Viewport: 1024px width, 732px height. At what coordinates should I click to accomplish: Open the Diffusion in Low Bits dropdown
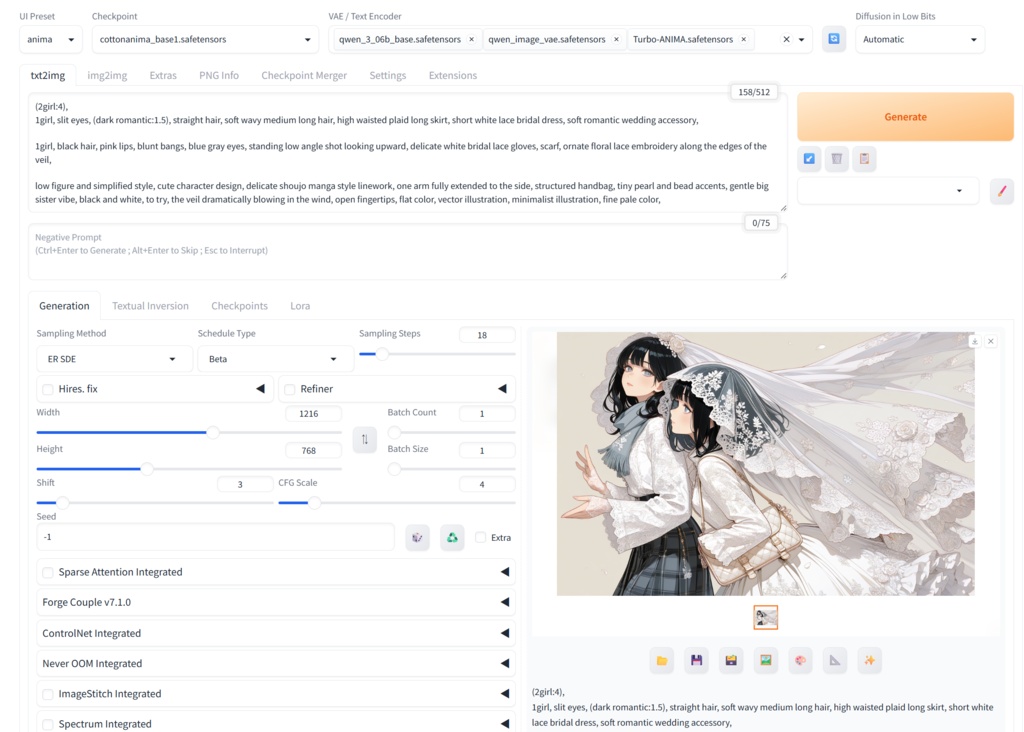point(920,39)
